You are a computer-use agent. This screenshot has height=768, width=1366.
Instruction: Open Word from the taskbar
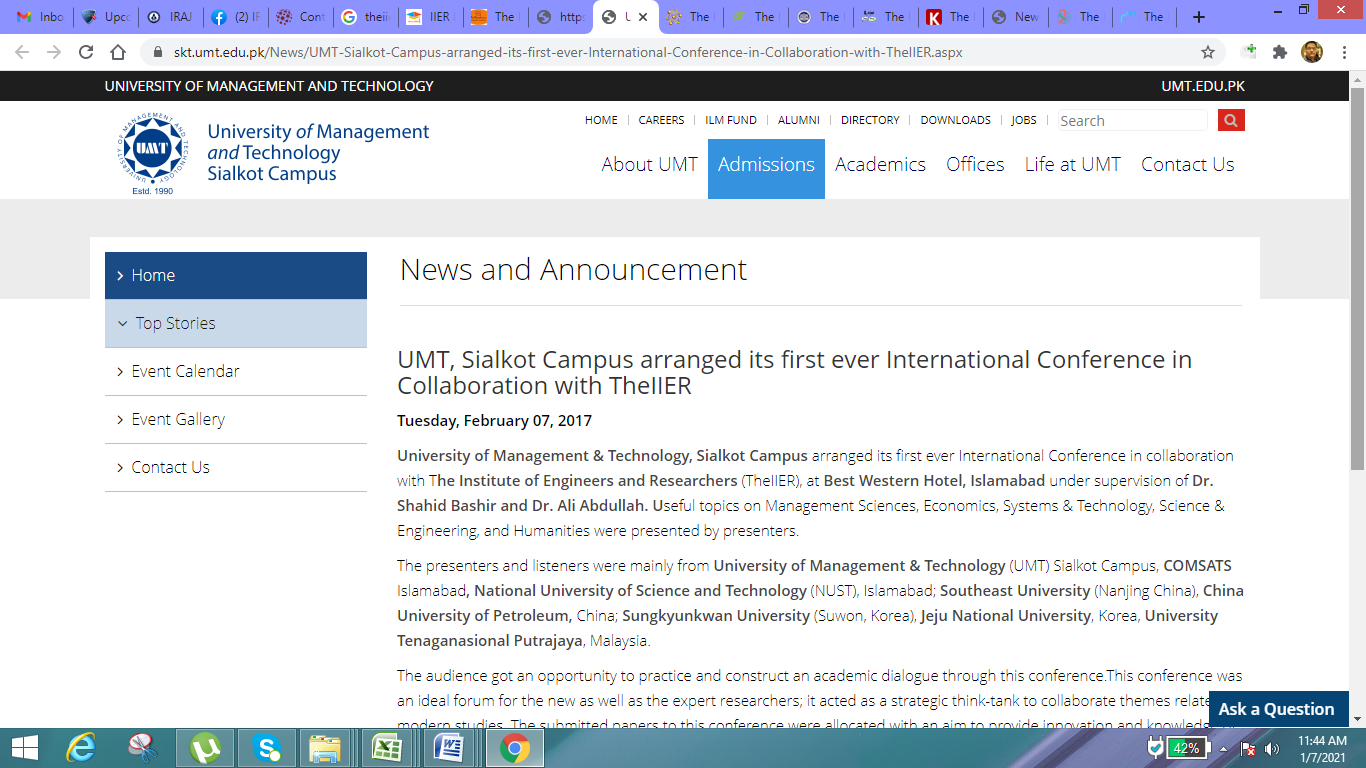(448, 747)
